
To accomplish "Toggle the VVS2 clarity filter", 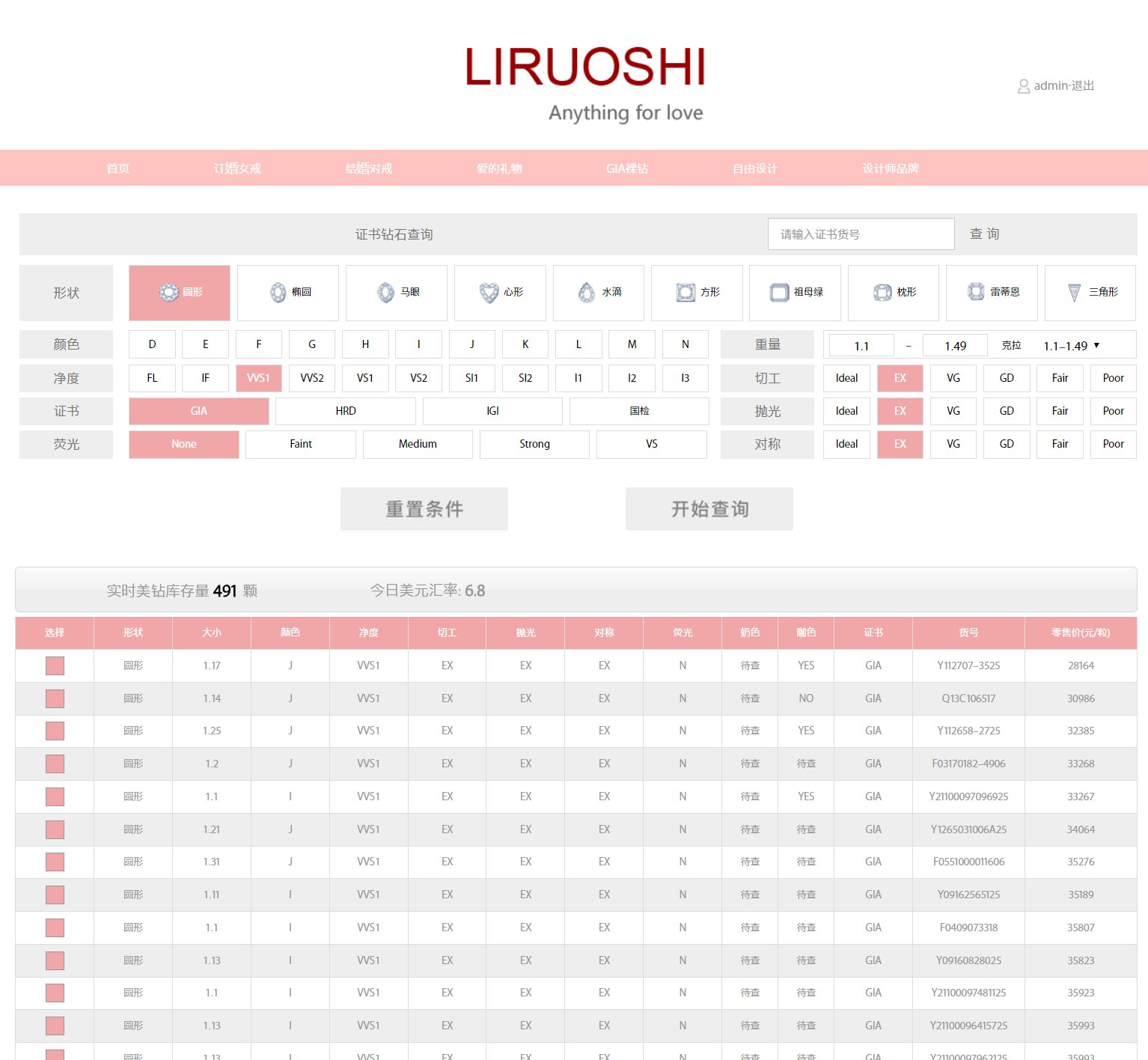I will pyautogui.click(x=312, y=378).
